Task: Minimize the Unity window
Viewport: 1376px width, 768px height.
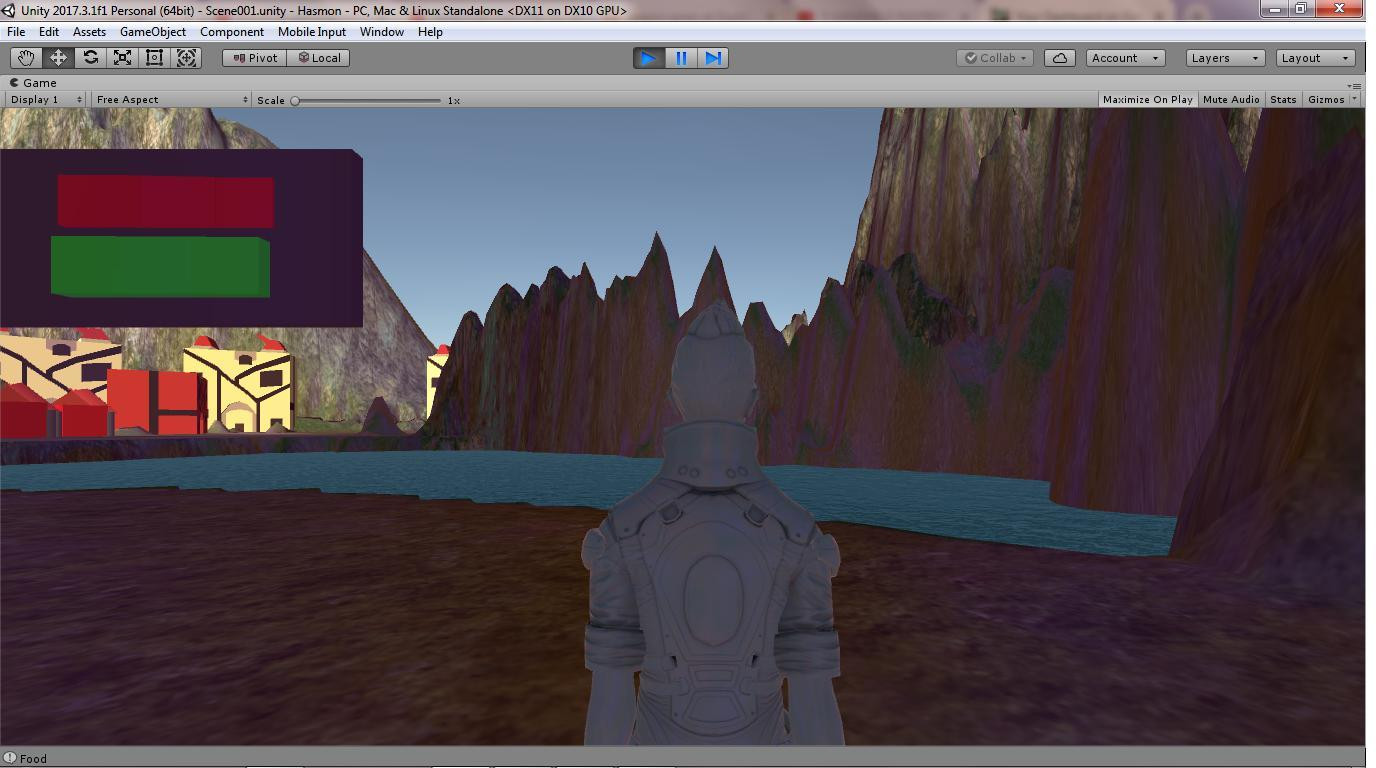Action: (x=1274, y=9)
